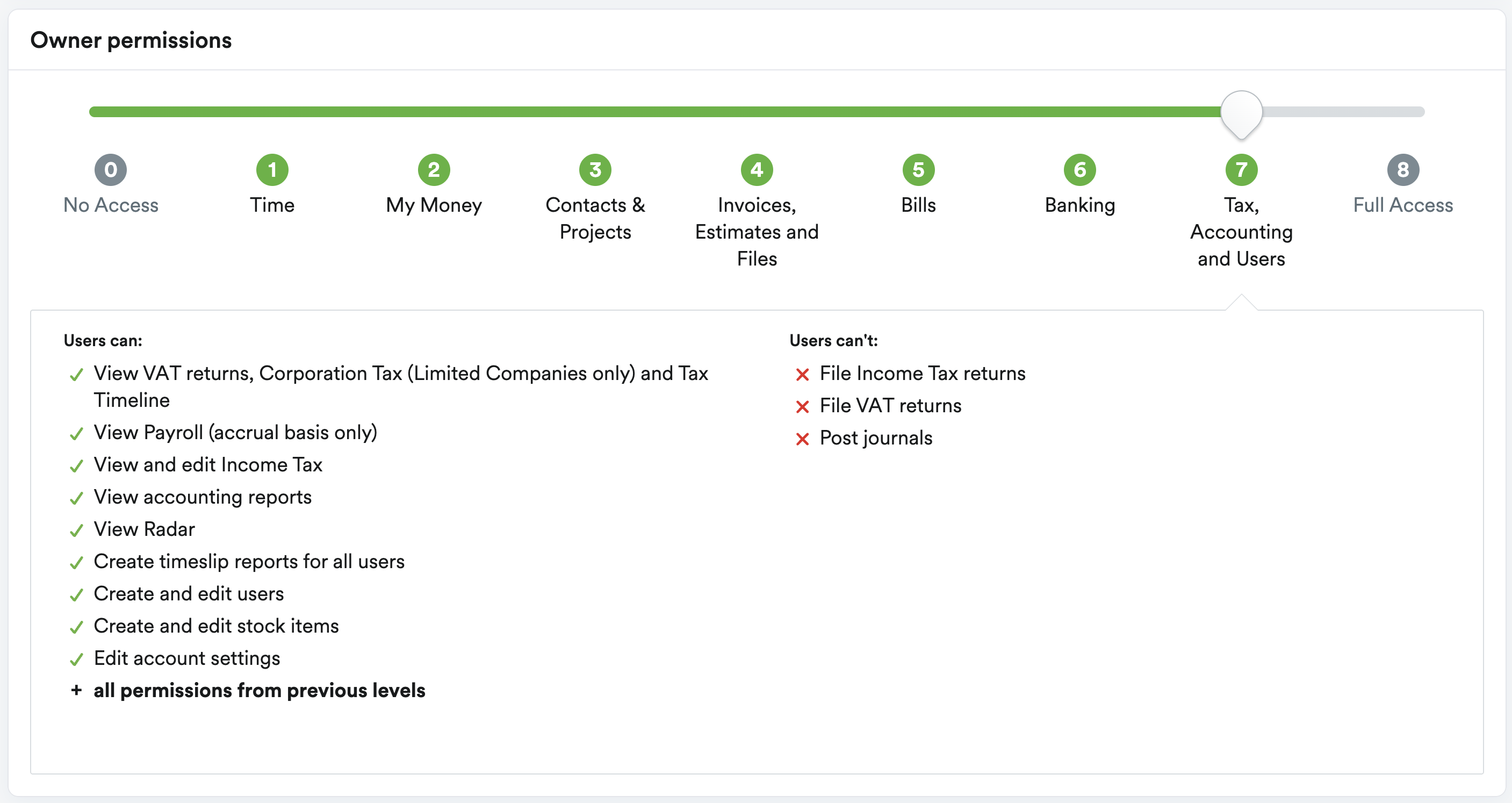Click green checkmark beside Create timeslip reports
Screen dimensions: 1512x803
tap(76, 563)
